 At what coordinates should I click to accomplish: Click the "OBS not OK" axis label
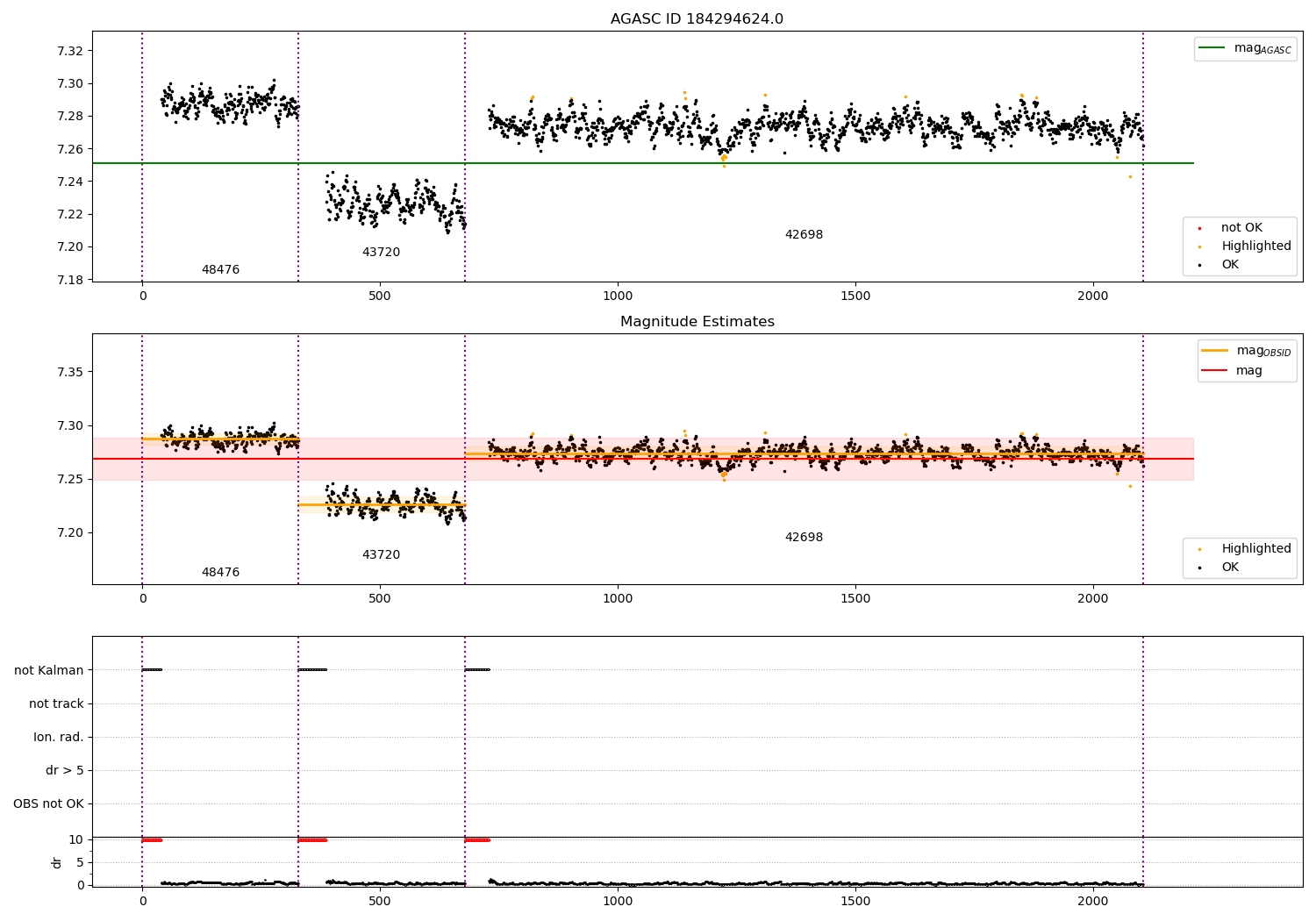[48, 804]
